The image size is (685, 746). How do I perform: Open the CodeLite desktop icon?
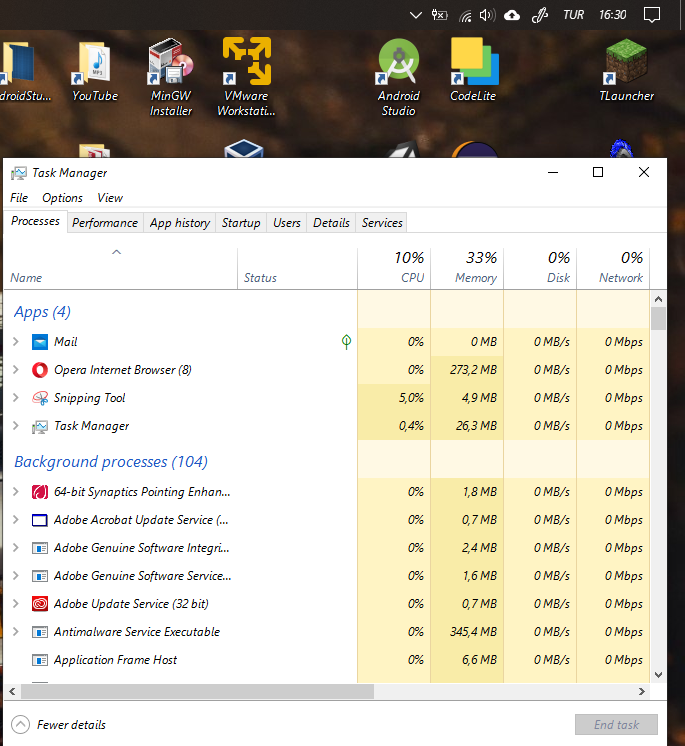473,70
